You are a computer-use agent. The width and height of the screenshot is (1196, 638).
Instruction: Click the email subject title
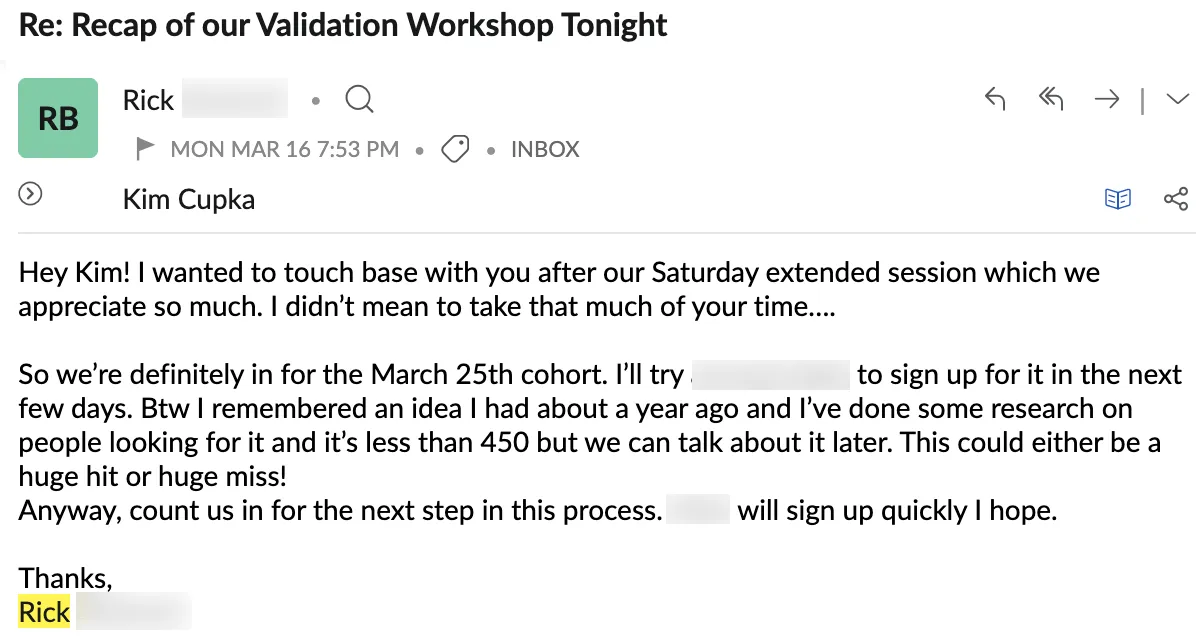coord(343,24)
